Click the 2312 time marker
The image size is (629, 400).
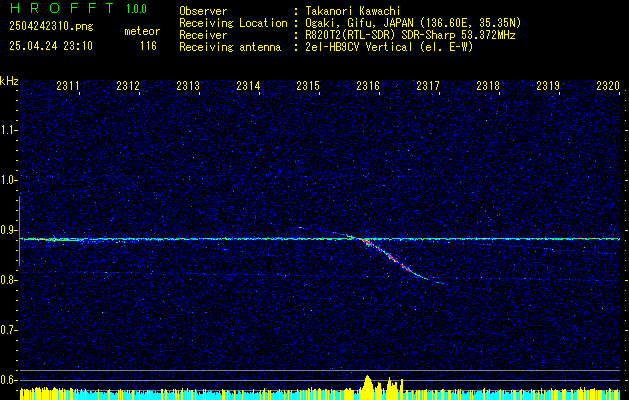[x=128, y=86]
